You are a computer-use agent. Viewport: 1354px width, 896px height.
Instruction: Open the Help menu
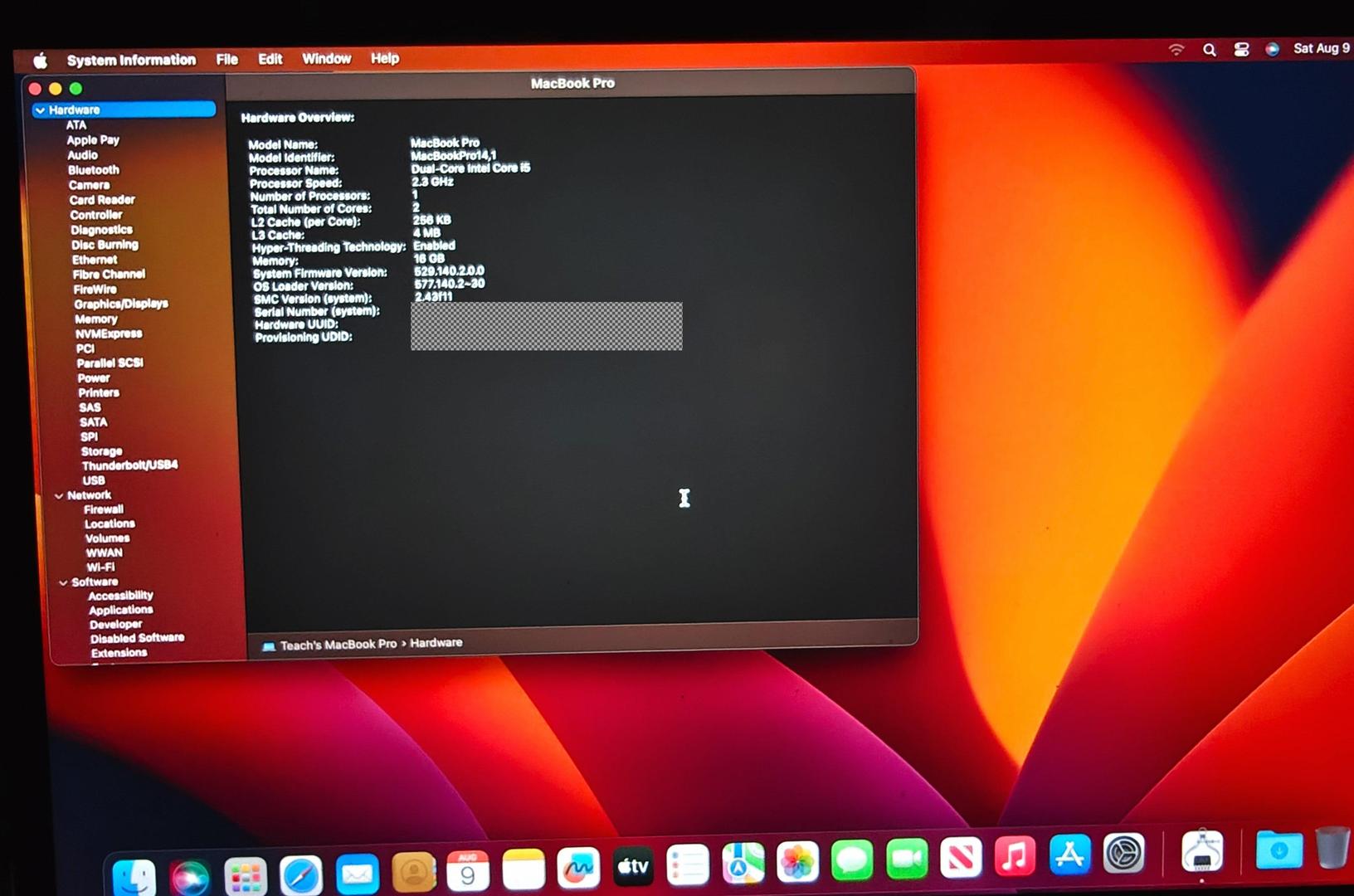pyautogui.click(x=385, y=58)
